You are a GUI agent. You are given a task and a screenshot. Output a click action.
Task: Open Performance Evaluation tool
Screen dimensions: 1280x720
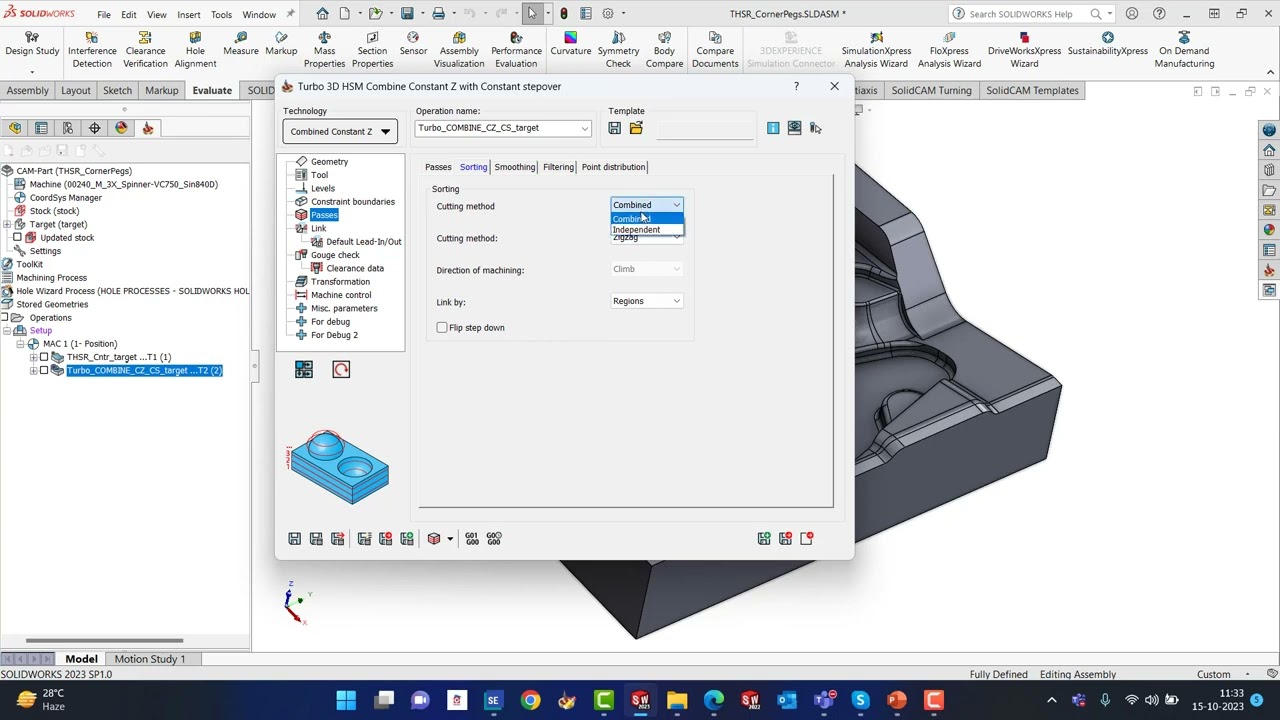pos(516,50)
